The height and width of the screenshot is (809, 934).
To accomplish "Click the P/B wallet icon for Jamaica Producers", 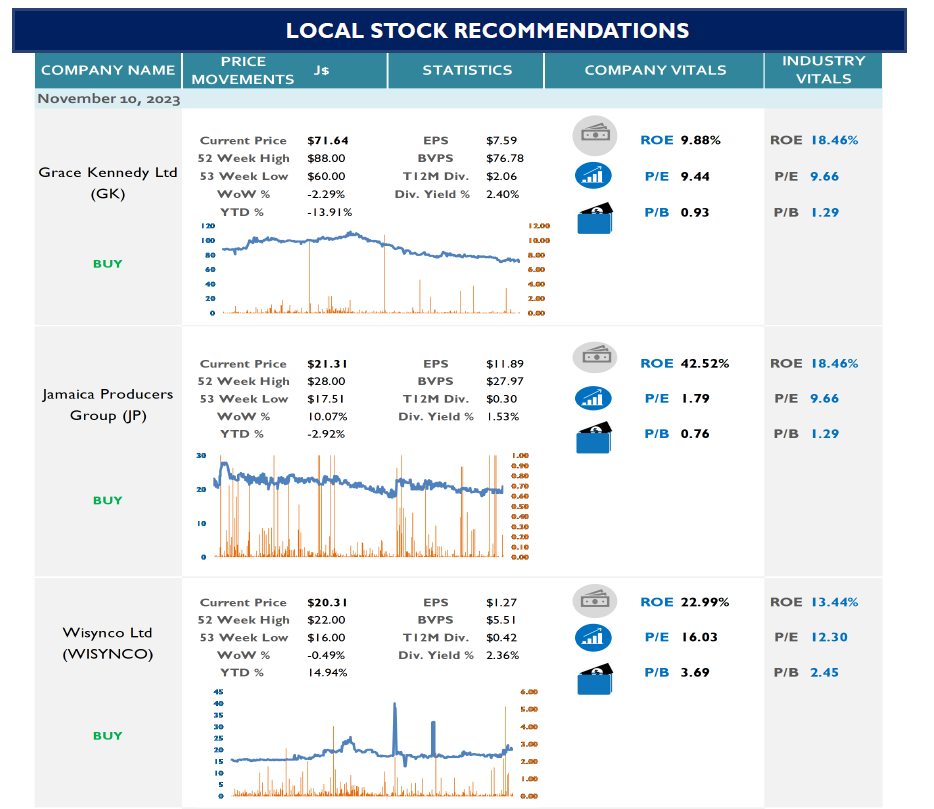I will tap(594, 438).
